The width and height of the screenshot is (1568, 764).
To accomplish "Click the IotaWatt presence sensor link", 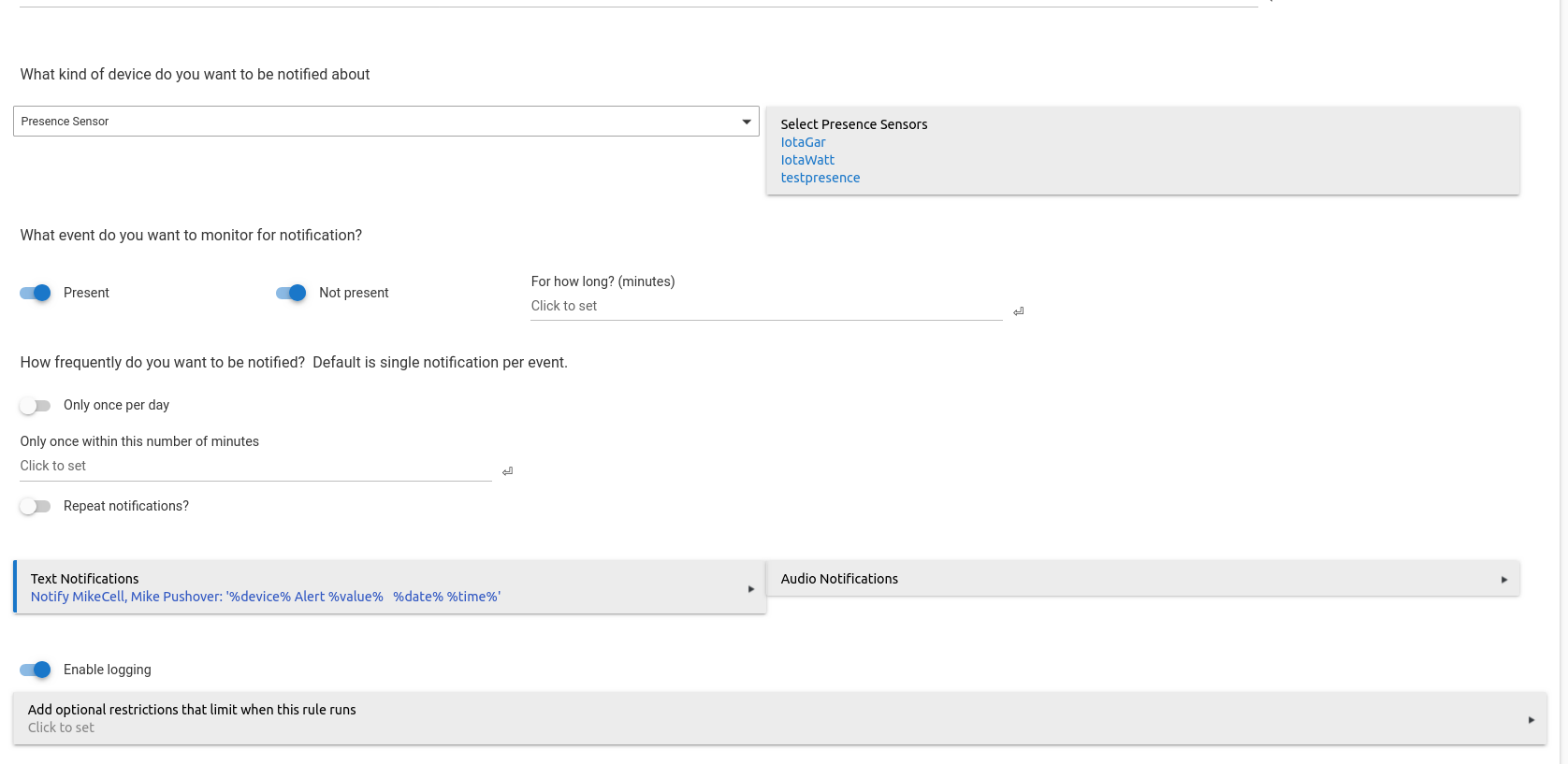I will [807, 160].
